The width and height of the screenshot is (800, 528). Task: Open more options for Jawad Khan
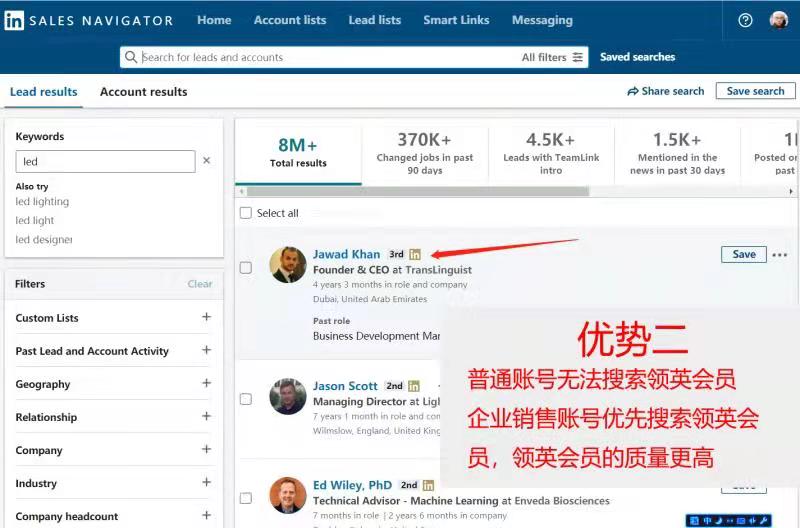click(780, 255)
